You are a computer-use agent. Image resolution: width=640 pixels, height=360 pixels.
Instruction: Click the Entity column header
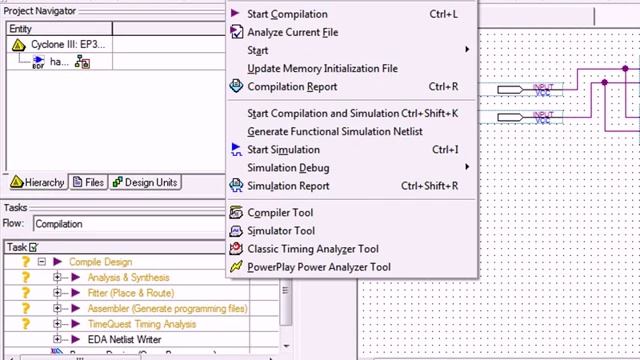click(x=60, y=29)
